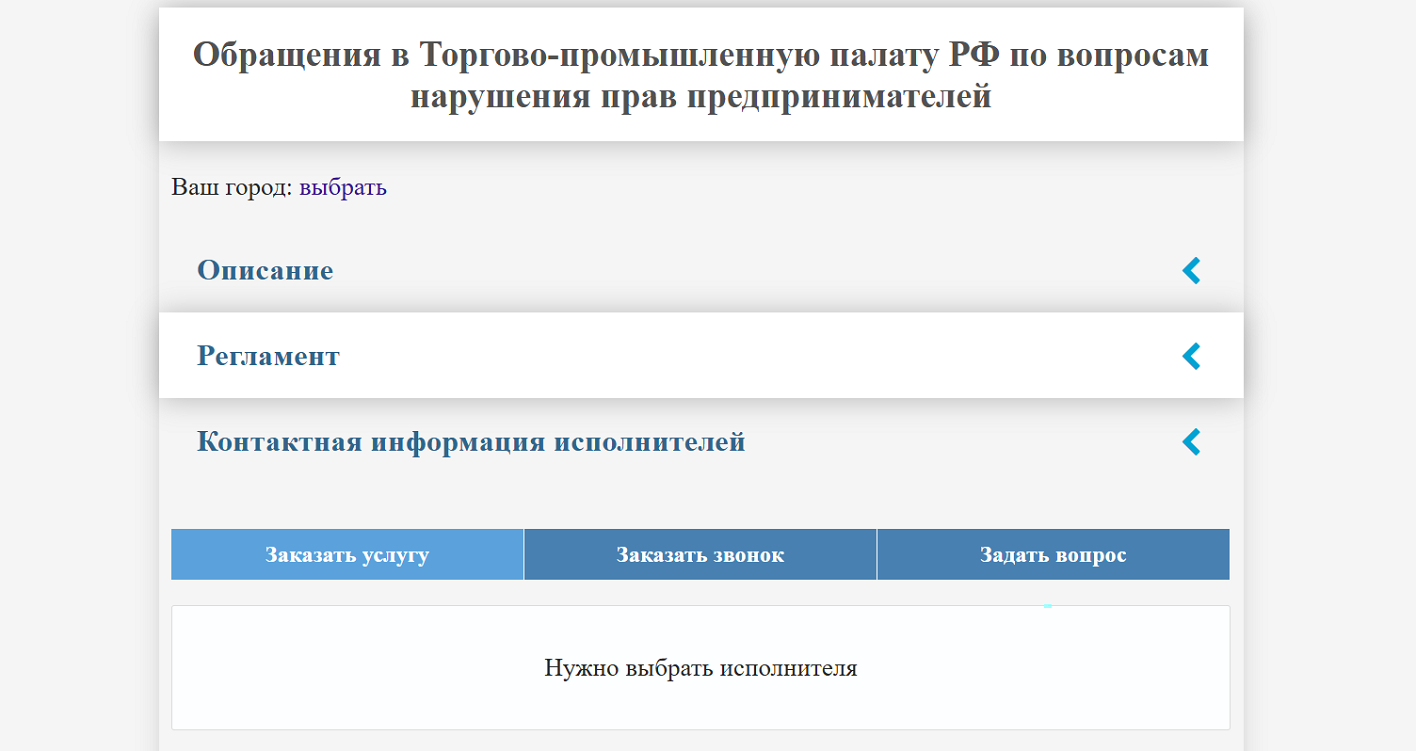The image size is (1416, 751).
Task: Click the chevron icon beside Регламент
Action: [1191, 356]
